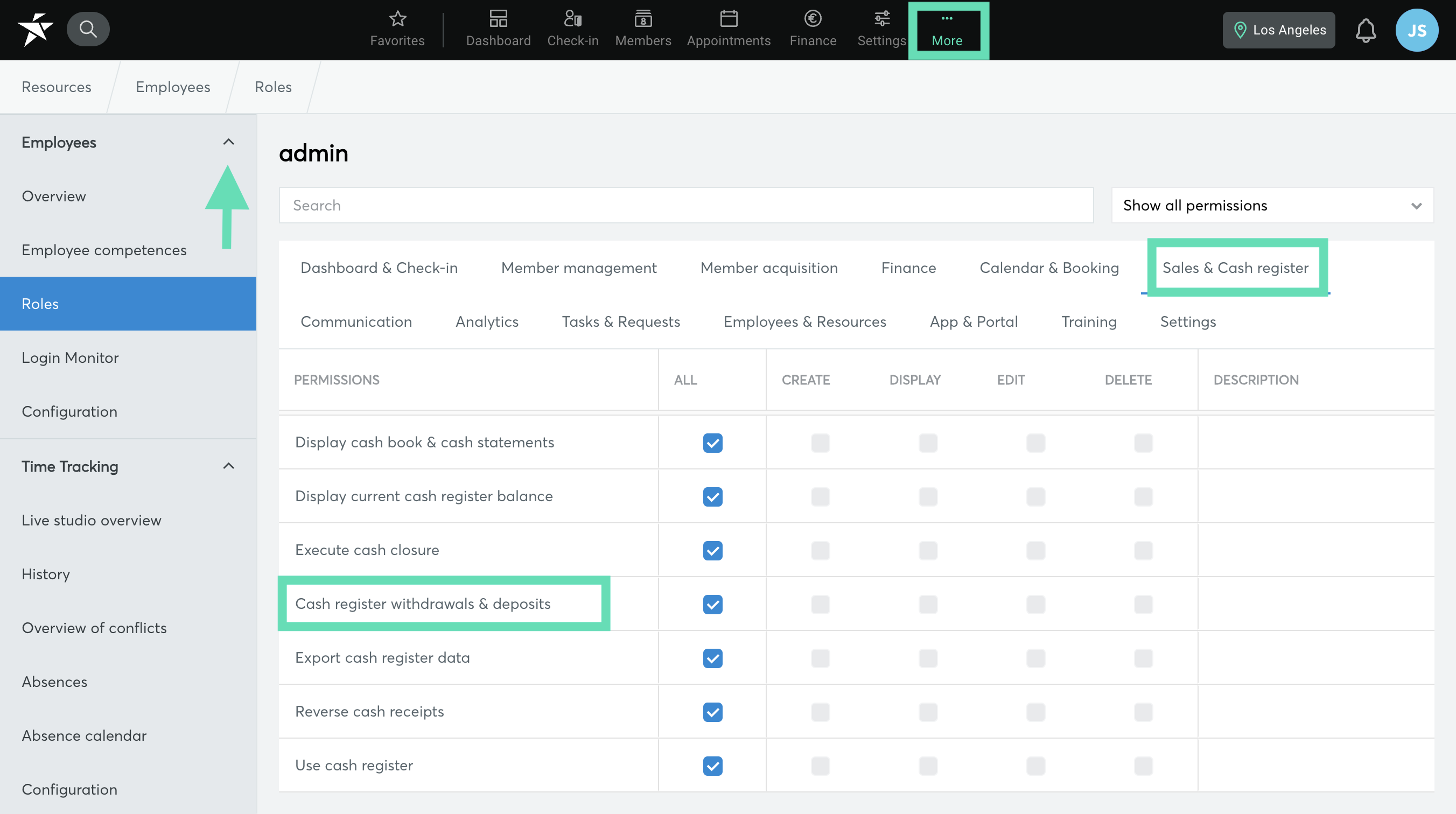This screenshot has width=1456, height=814.
Task: Click Cash register withdrawals & deposits row label
Action: pyautogui.click(x=423, y=604)
